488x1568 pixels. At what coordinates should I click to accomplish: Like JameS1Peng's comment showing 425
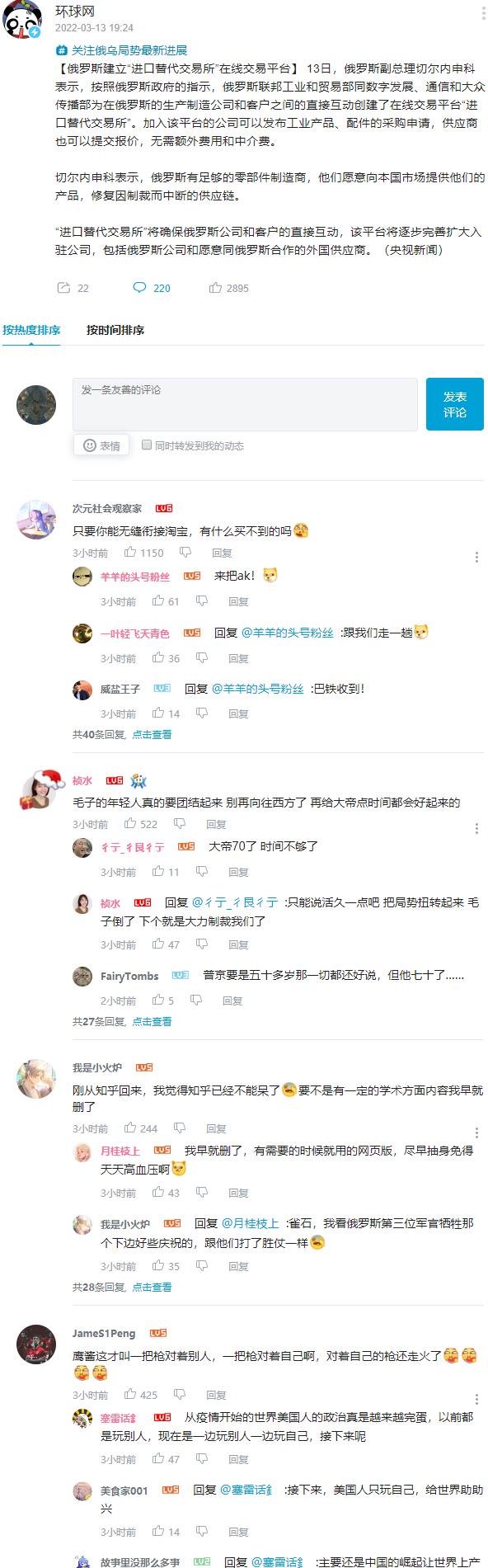tap(130, 1395)
